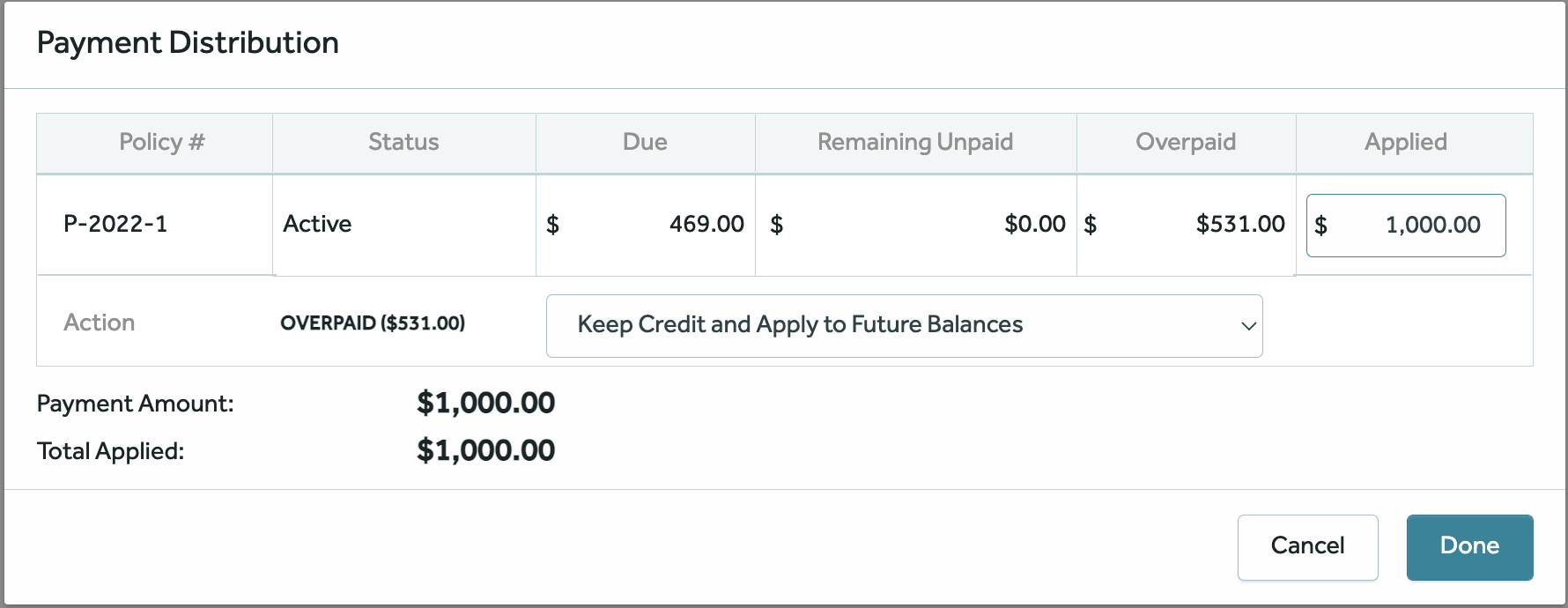The image size is (1568, 608).
Task: Click the Active status cell
Action: 317,224
